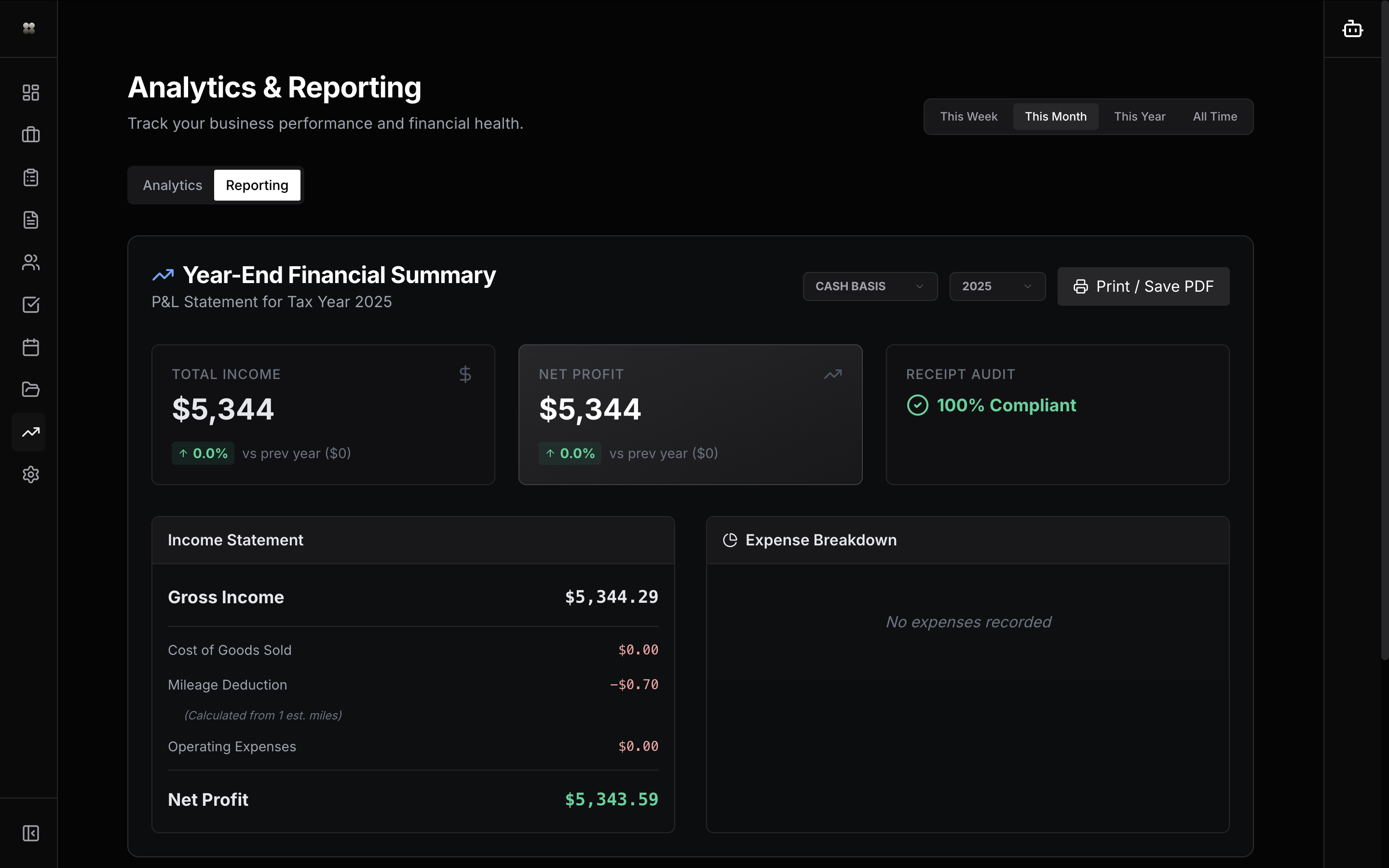Open the Clients people icon in sidebar

pyautogui.click(x=30, y=262)
